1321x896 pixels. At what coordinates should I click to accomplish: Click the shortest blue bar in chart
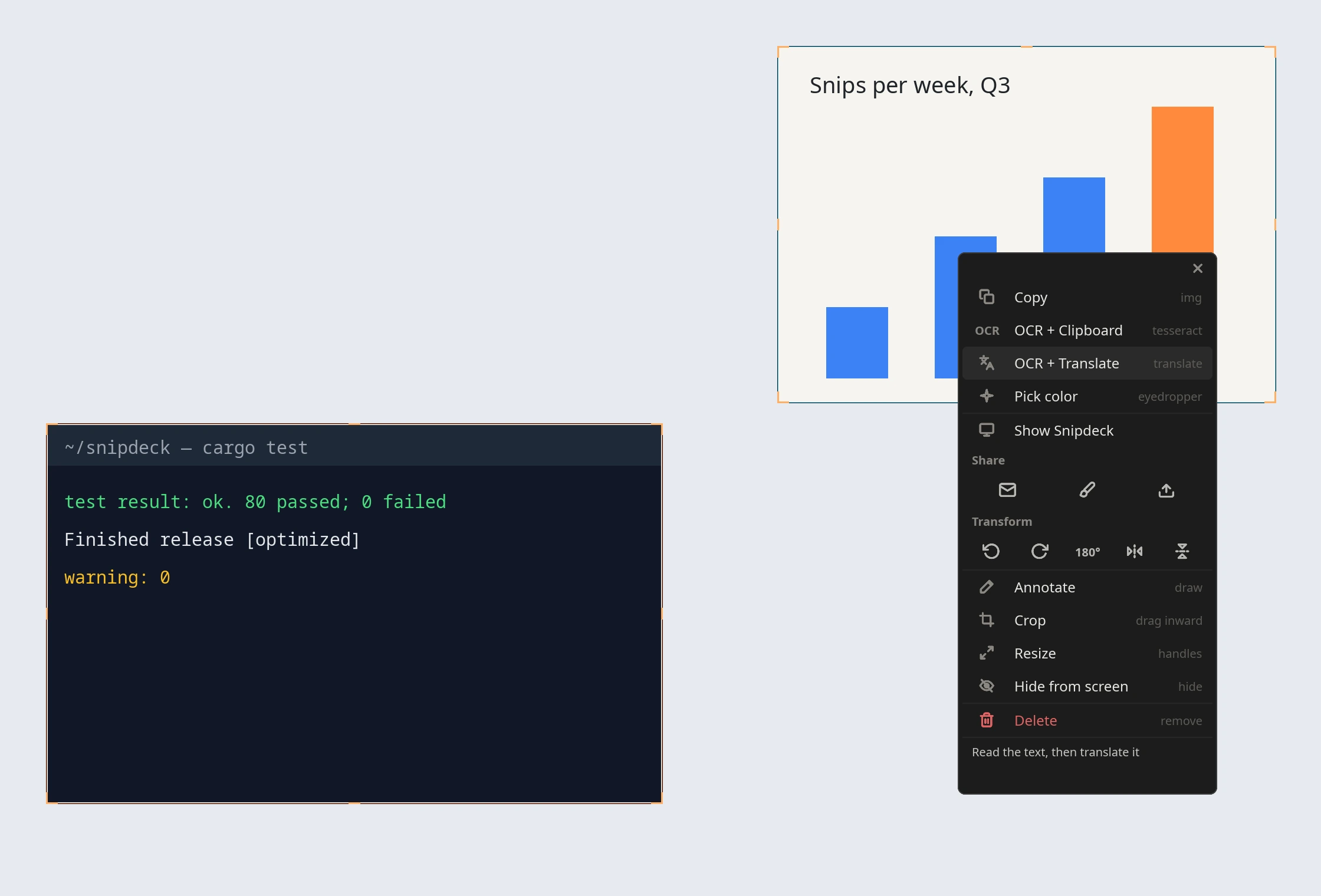click(x=857, y=342)
